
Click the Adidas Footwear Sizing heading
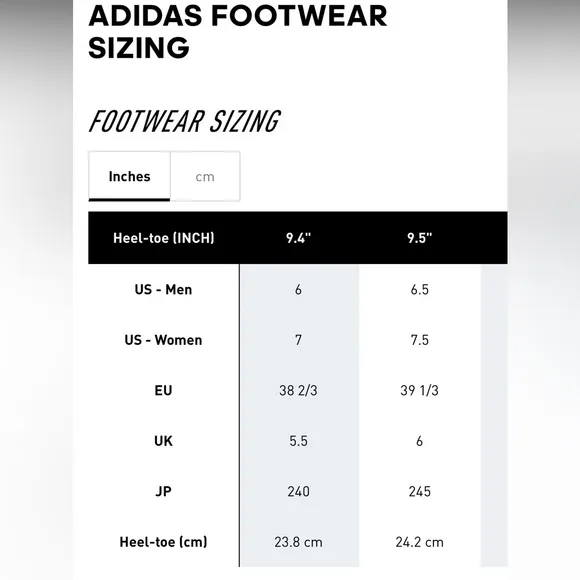[x=237, y=32]
